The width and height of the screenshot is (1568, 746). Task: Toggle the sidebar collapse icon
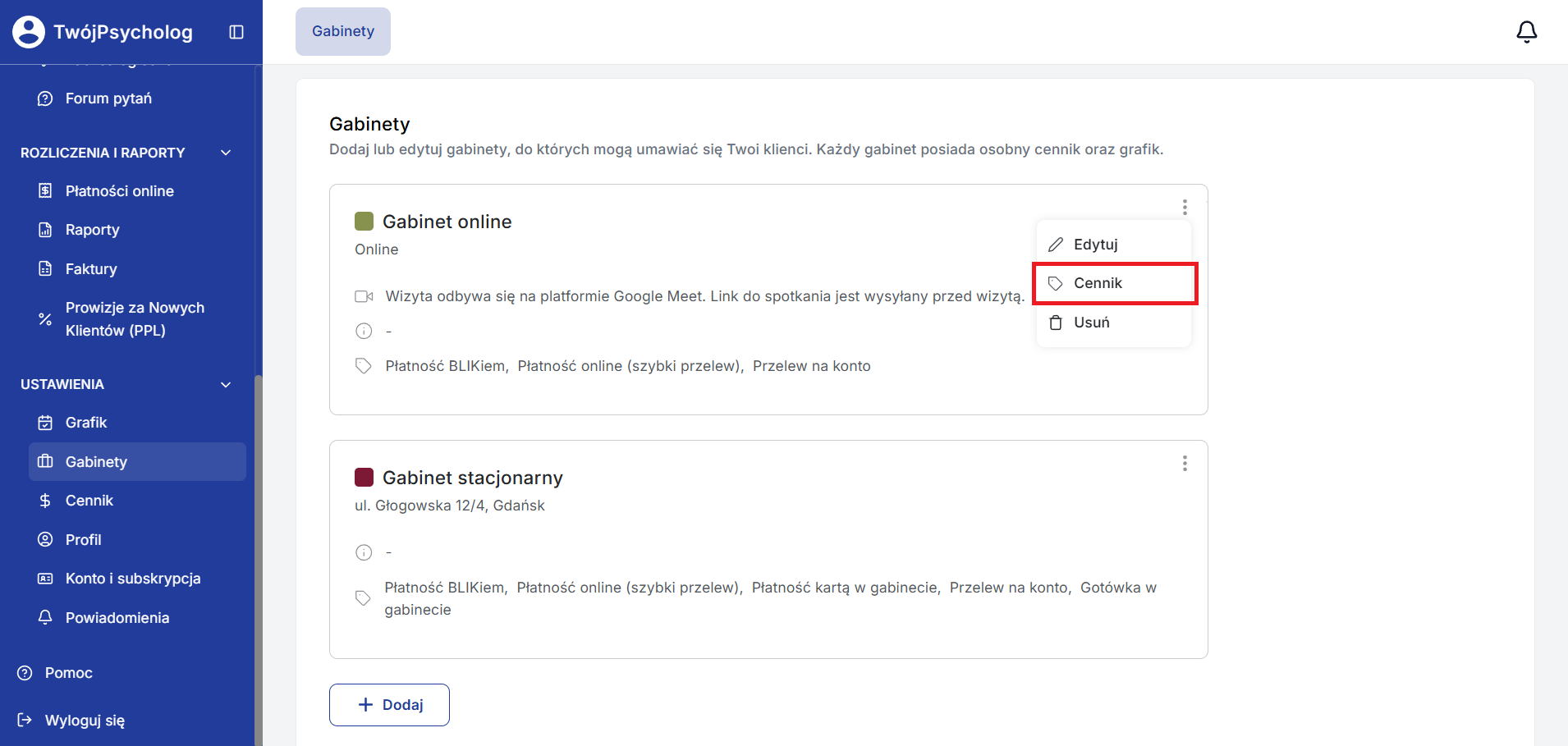coord(236,32)
